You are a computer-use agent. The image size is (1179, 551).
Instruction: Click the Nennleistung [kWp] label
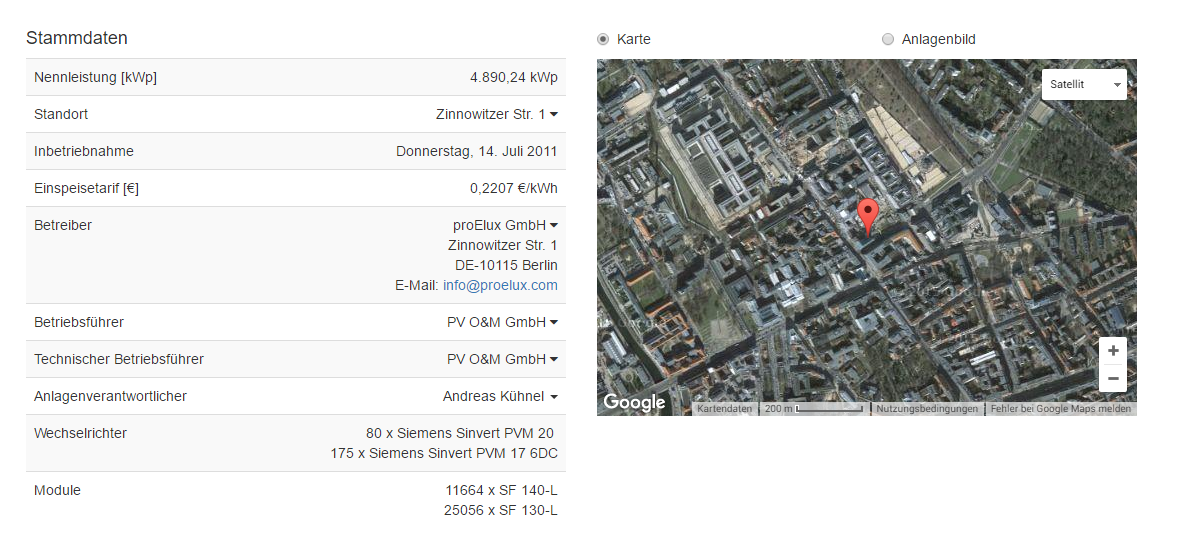(95, 77)
